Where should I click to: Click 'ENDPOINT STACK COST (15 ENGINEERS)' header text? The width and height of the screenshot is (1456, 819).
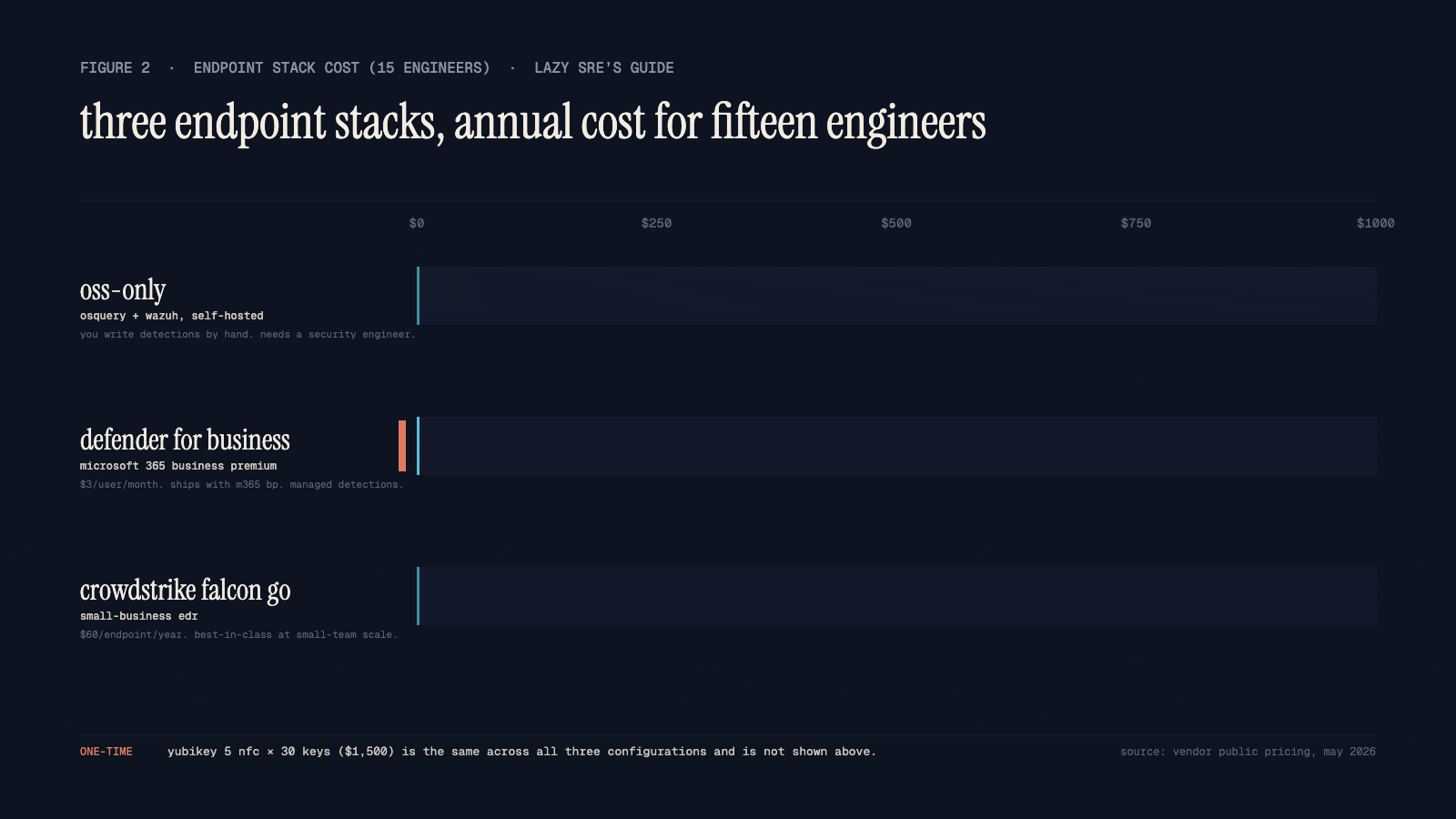tap(341, 68)
